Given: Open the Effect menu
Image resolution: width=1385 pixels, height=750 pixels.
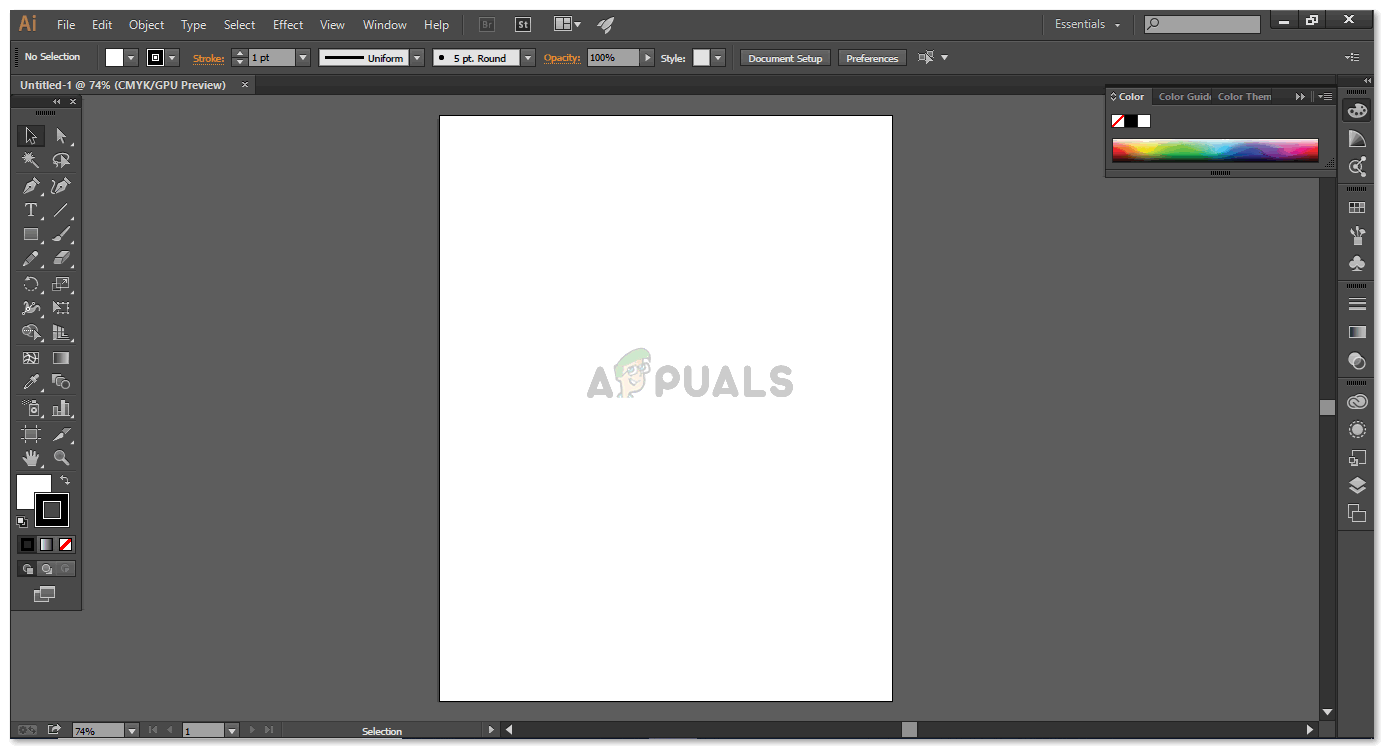Looking at the screenshot, I should 288,24.
